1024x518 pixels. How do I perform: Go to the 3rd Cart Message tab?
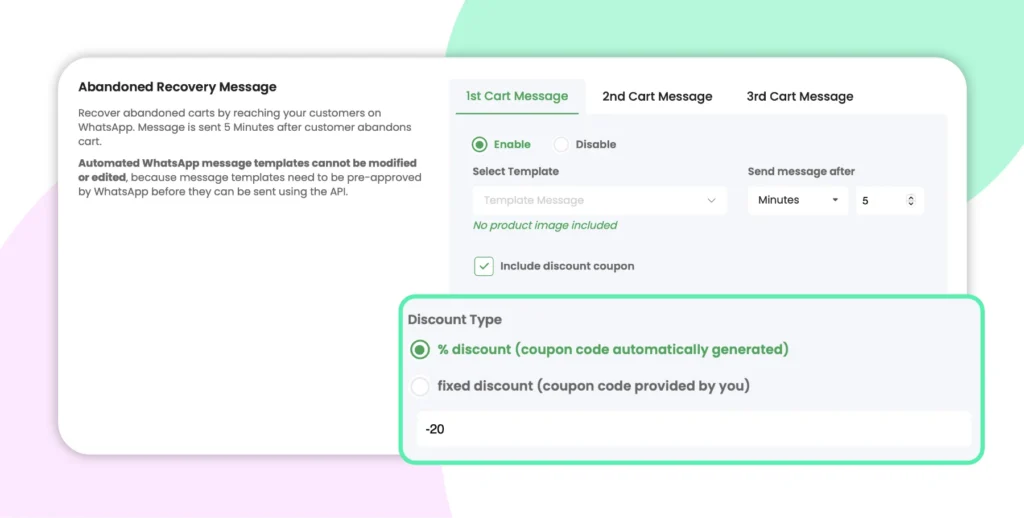pyautogui.click(x=800, y=97)
